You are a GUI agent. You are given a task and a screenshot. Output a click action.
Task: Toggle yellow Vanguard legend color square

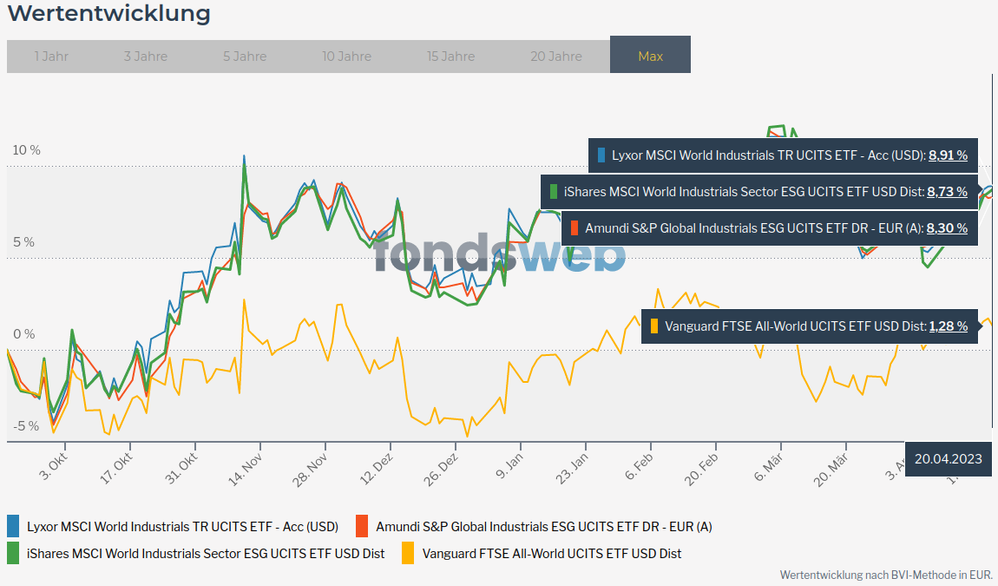[x=408, y=552]
